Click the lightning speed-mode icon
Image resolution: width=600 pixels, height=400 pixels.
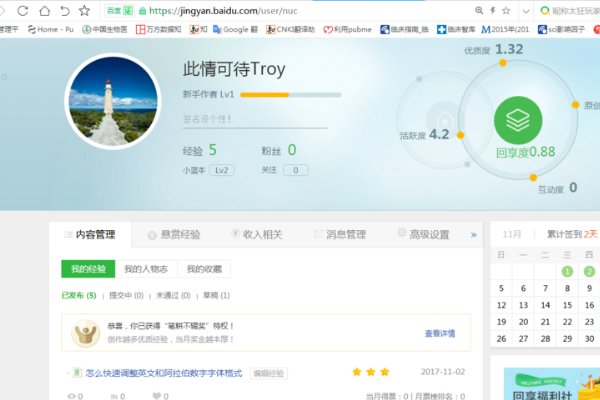(493, 11)
